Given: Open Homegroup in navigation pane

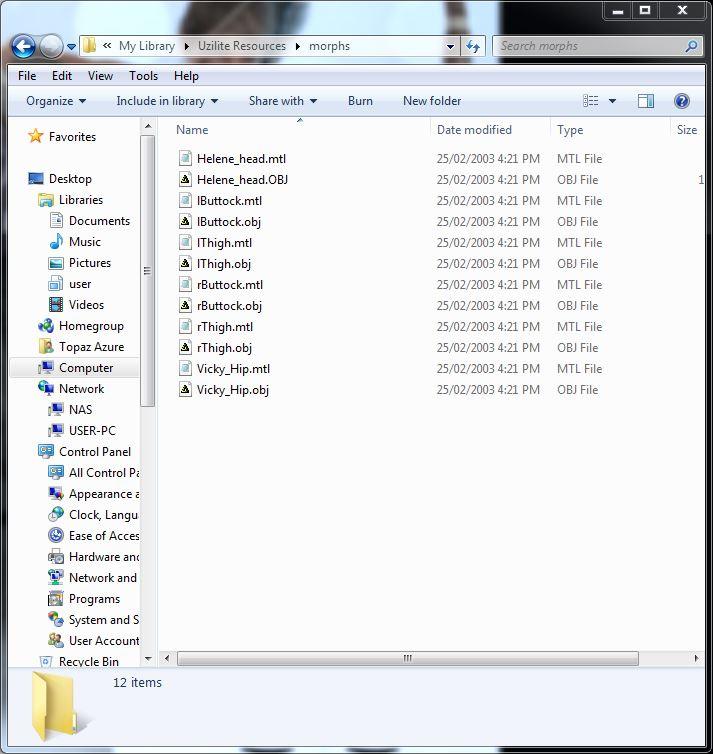Looking at the screenshot, I should (91, 326).
